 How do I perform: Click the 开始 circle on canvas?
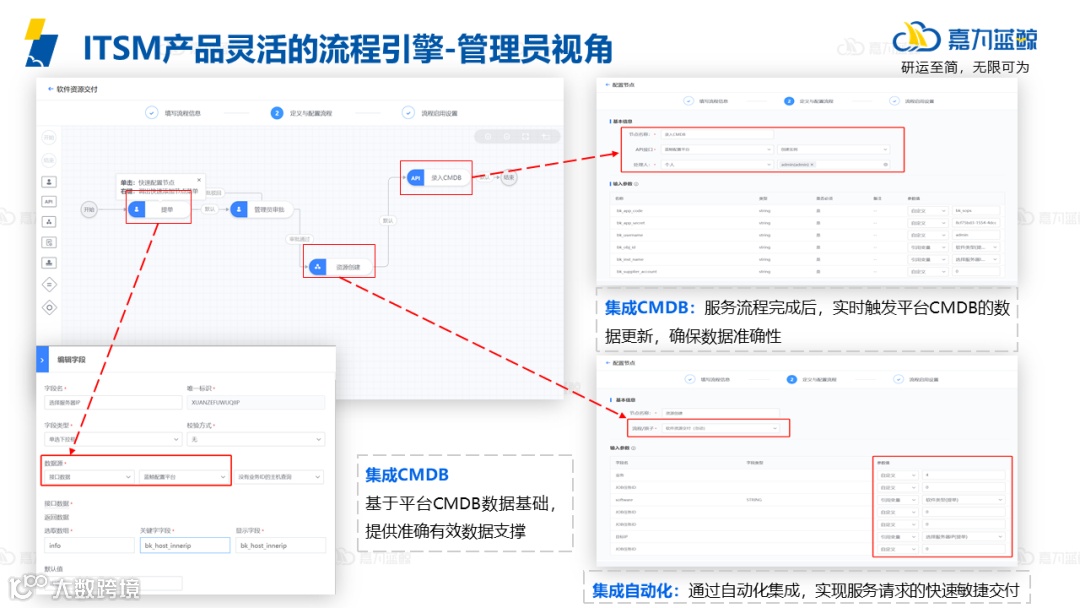click(89, 209)
